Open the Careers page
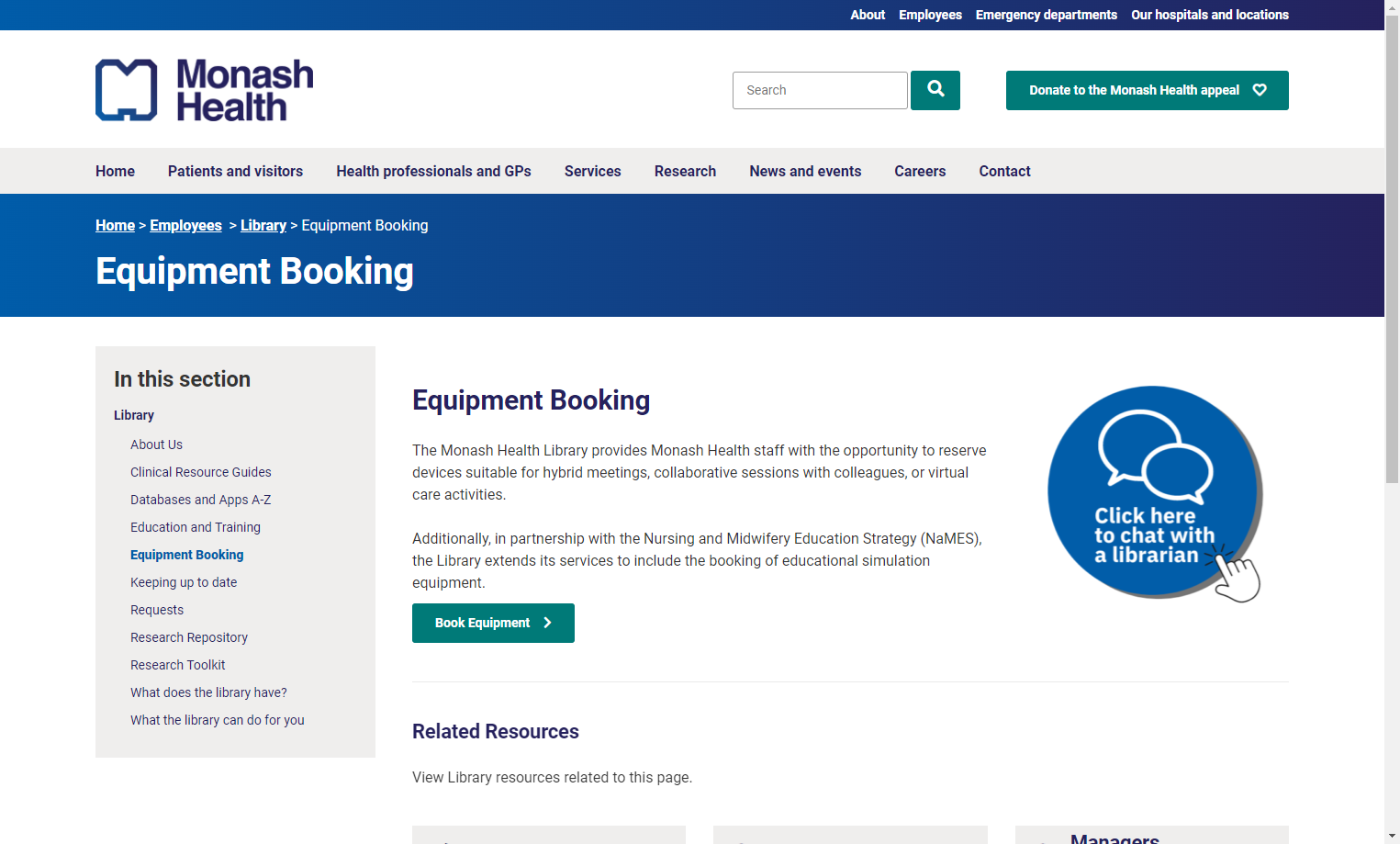The width and height of the screenshot is (1400, 844). click(920, 171)
